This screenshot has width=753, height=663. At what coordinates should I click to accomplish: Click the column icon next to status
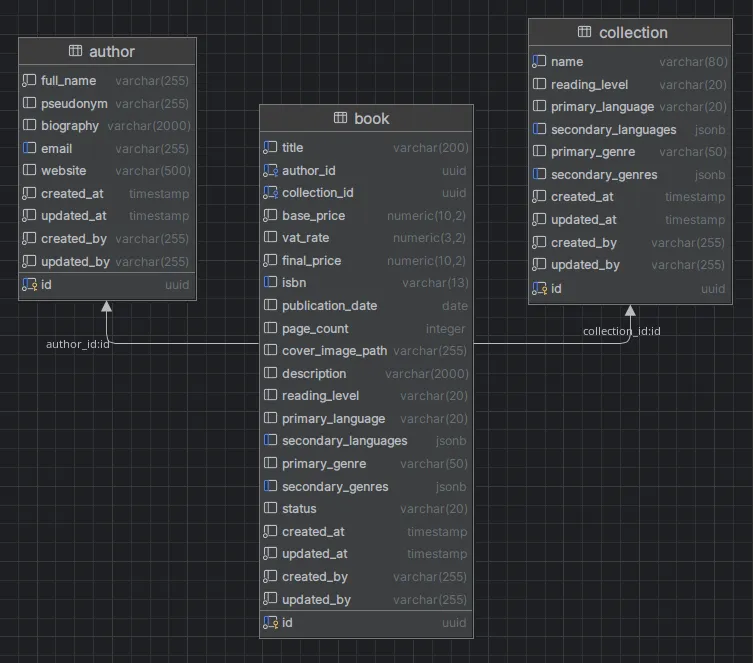click(270, 508)
